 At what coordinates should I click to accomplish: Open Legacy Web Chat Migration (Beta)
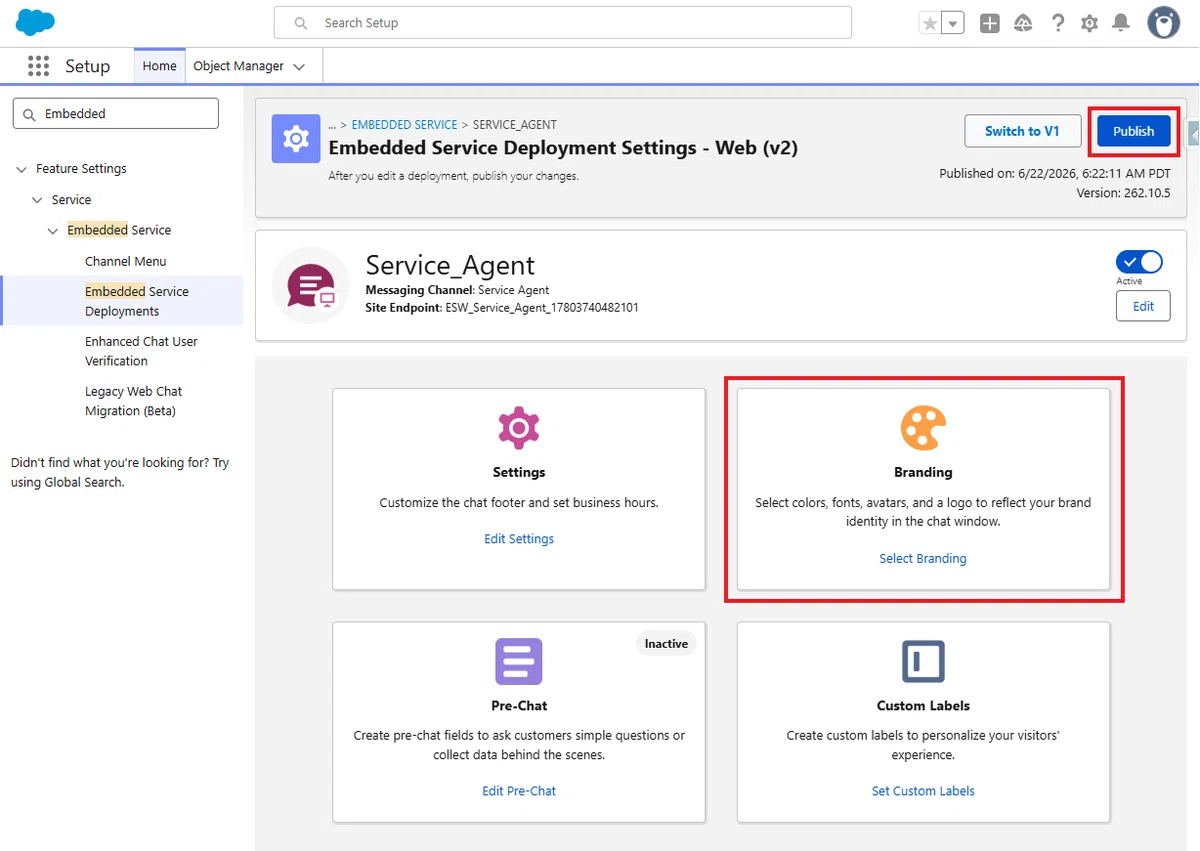[133, 401]
